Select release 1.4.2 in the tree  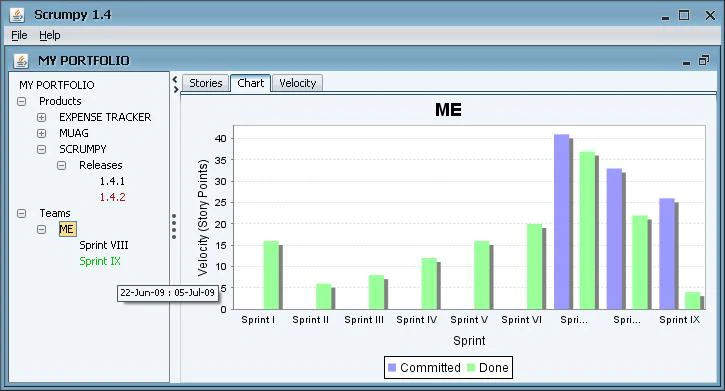[112, 197]
